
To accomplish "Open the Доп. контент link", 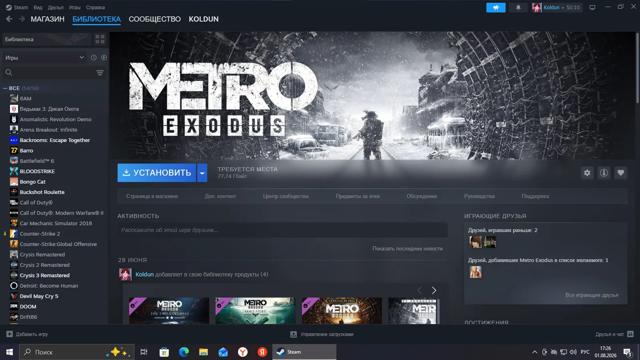I will pos(220,196).
